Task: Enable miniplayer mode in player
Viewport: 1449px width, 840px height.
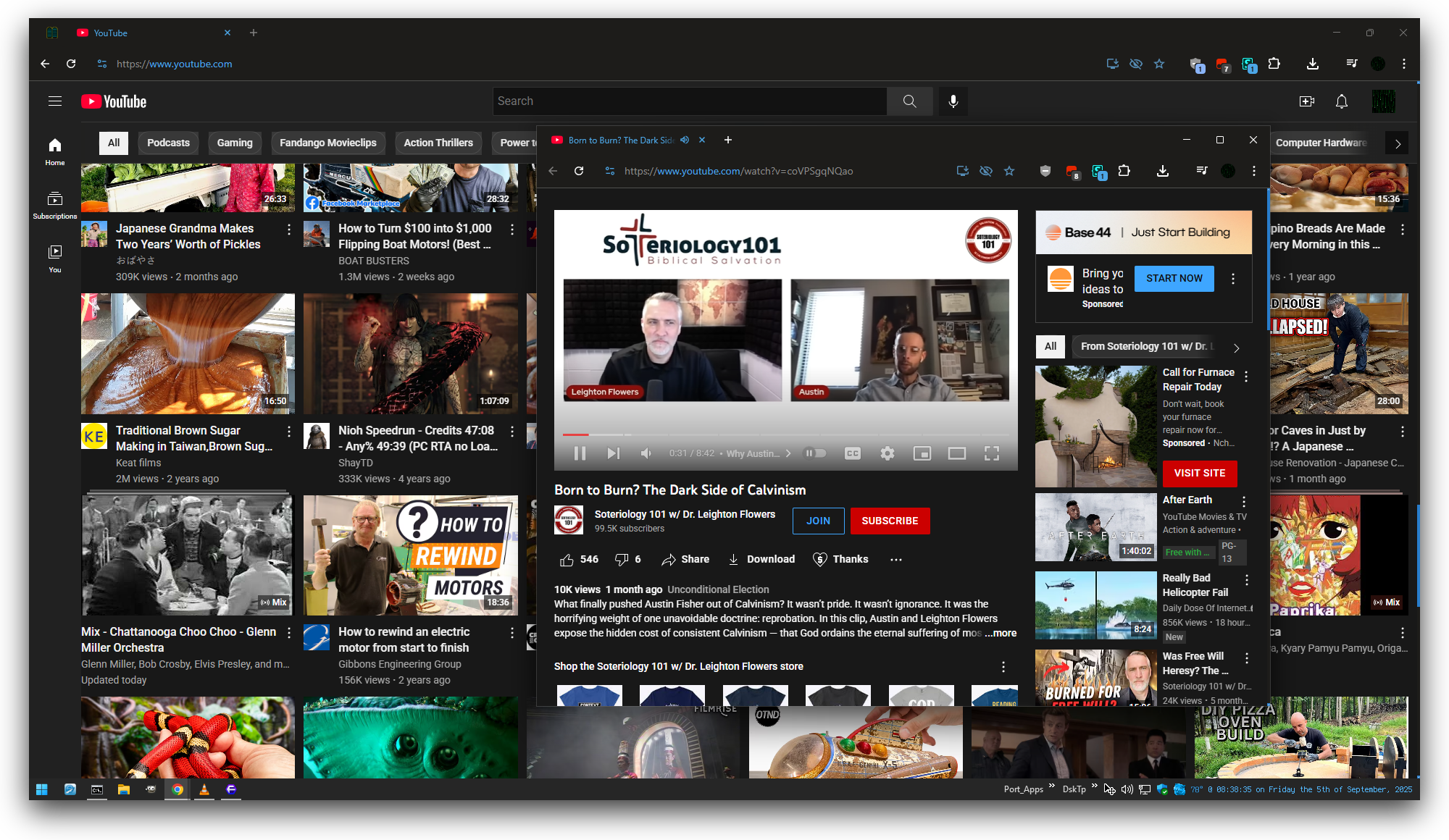Action: click(x=922, y=453)
